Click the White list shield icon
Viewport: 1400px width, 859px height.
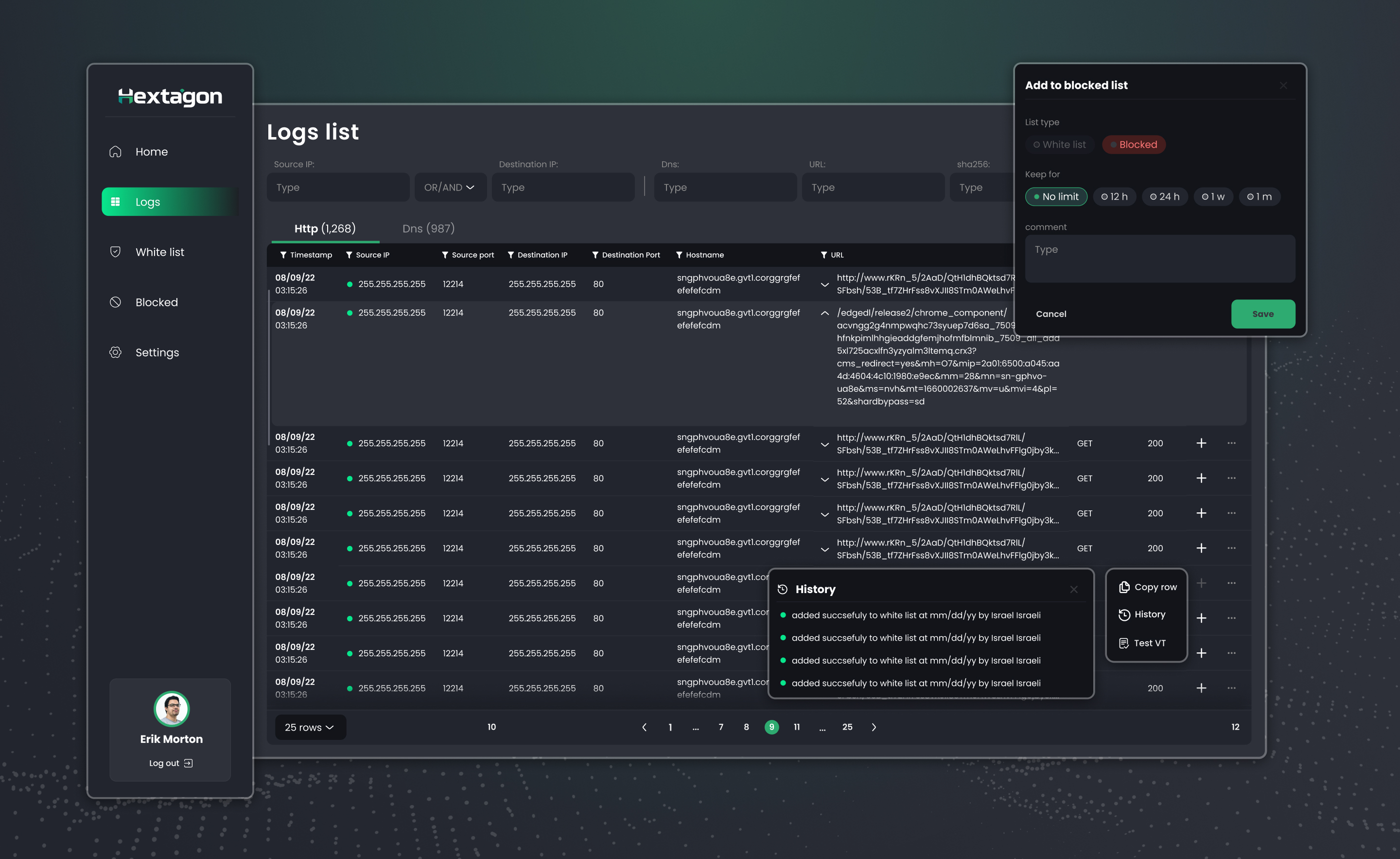[115, 252]
